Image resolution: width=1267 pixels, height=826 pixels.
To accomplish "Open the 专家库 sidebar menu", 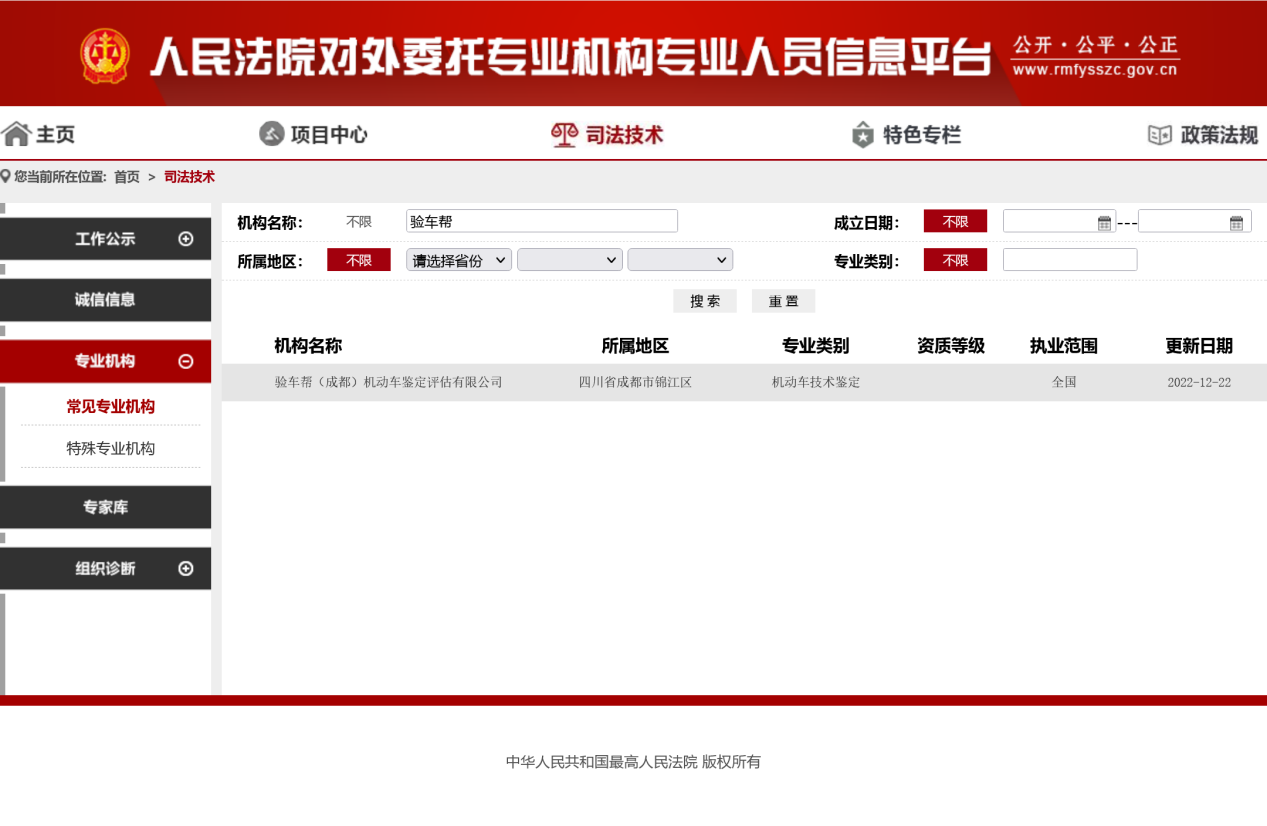I will (105, 507).
